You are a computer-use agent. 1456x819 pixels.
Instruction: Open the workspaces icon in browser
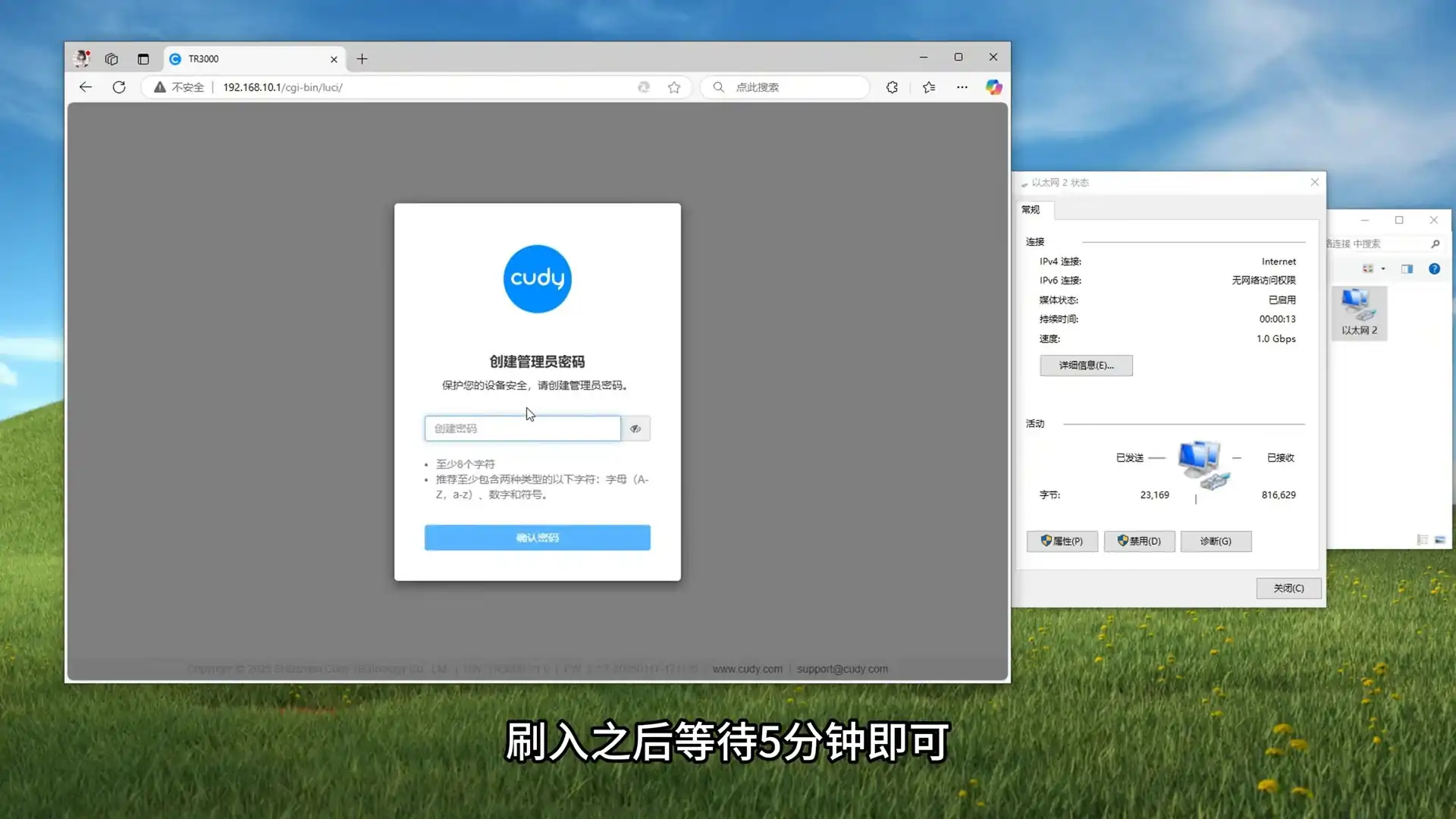(x=111, y=59)
